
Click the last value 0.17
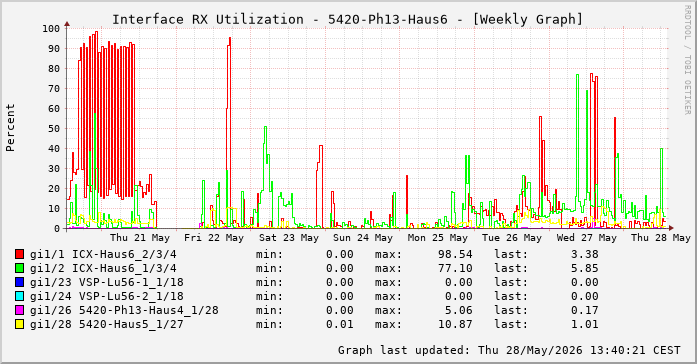point(585,310)
